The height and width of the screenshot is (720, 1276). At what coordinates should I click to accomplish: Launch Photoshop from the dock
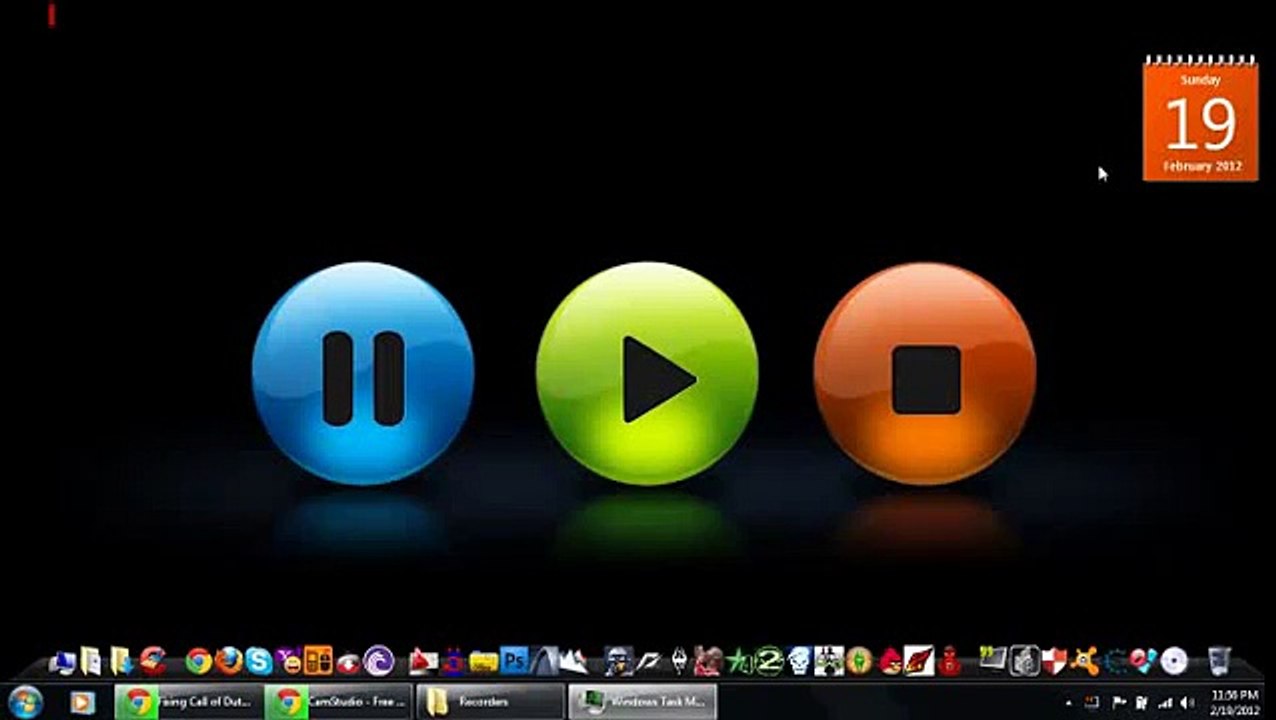click(x=515, y=660)
